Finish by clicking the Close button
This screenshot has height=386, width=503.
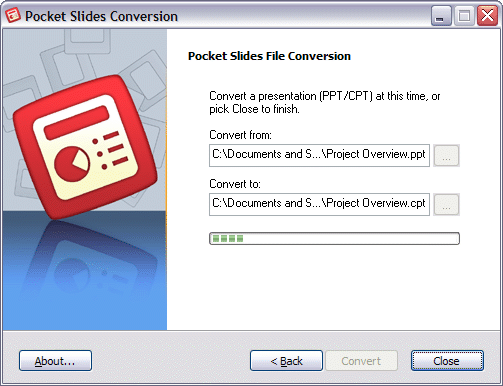pos(447,361)
